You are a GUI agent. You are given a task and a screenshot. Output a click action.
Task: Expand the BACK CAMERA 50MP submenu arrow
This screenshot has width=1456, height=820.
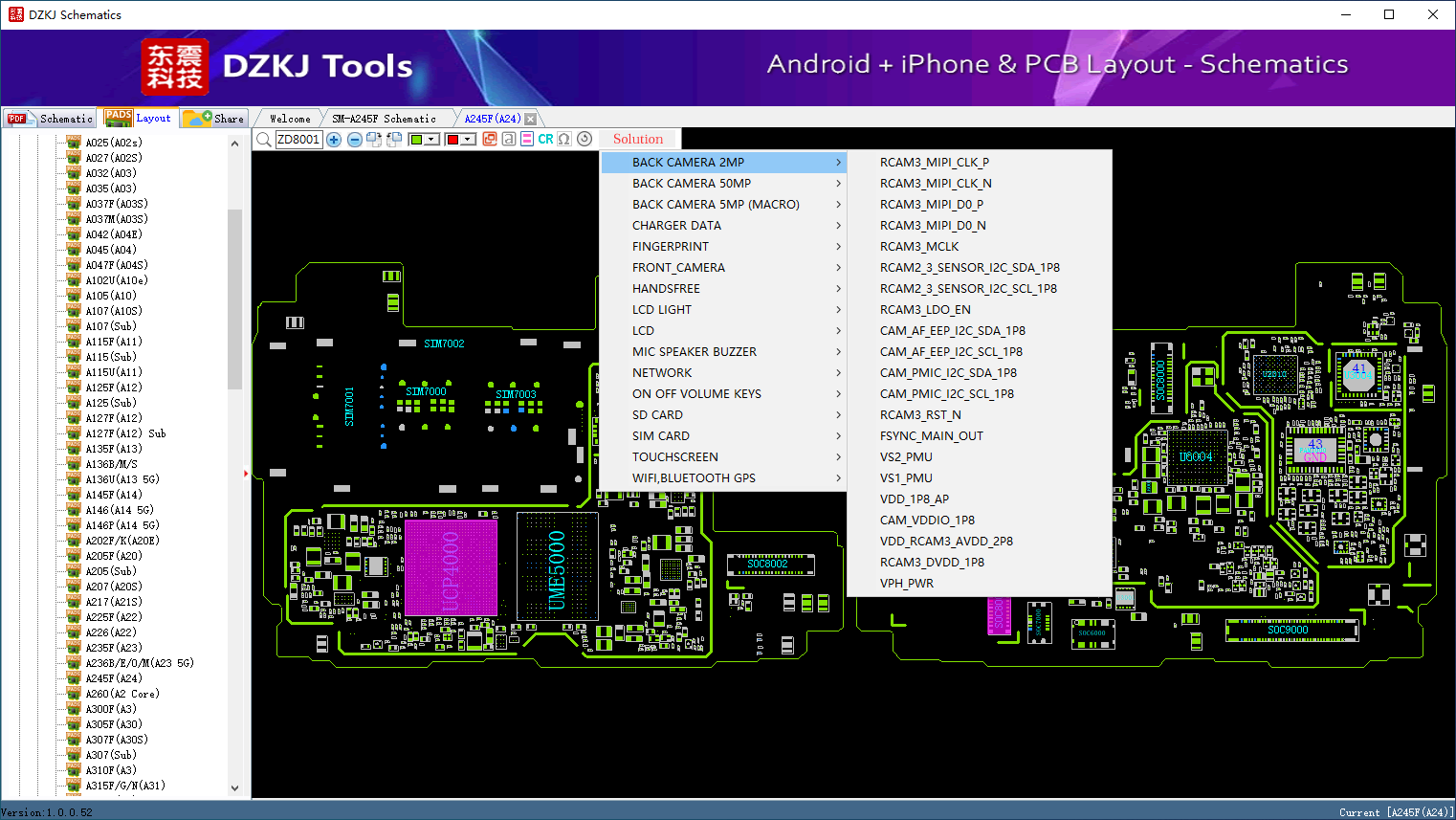click(838, 184)
